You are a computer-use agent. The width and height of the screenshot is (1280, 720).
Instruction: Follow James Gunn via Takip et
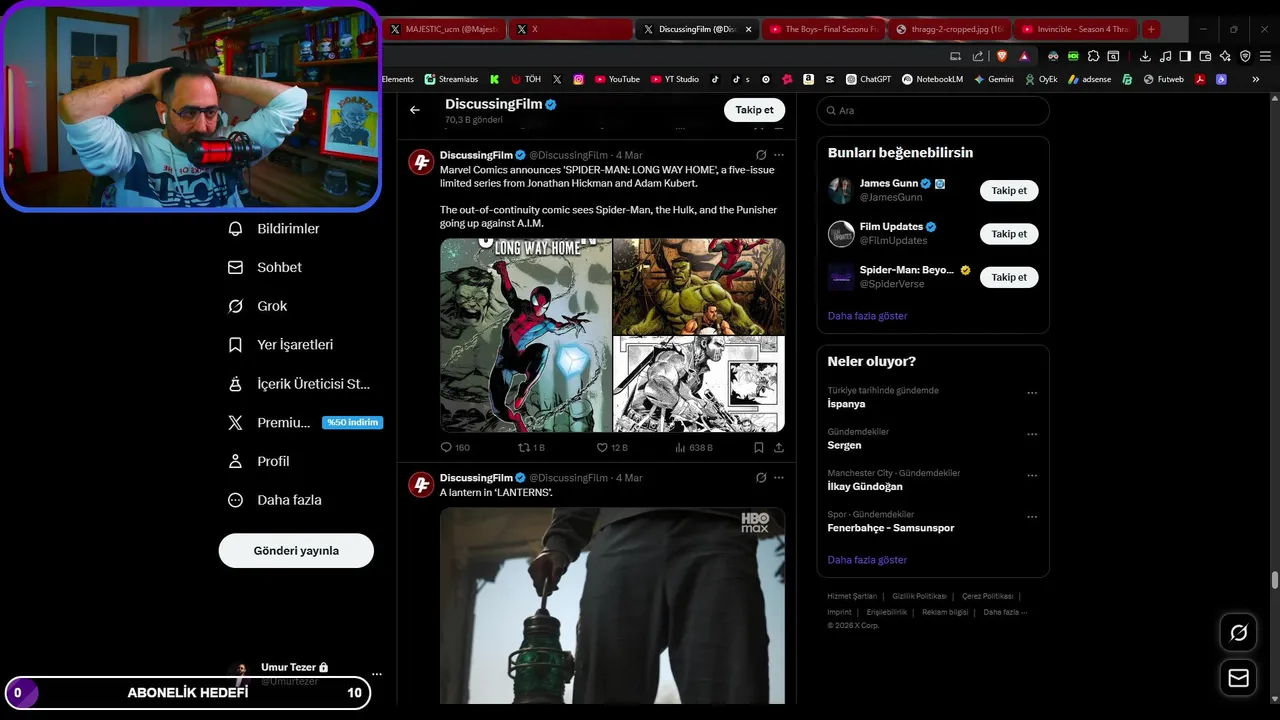[1009, 190]
